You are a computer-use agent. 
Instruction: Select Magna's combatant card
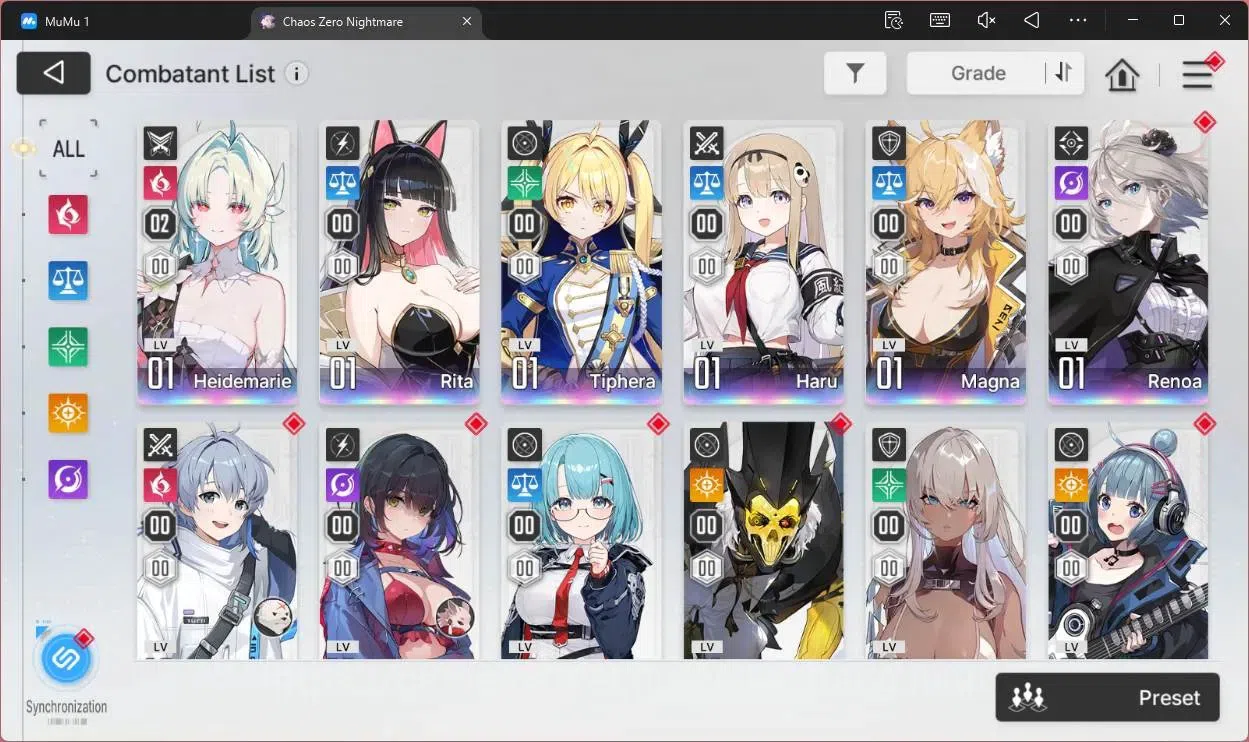click(x=945, y=262)
